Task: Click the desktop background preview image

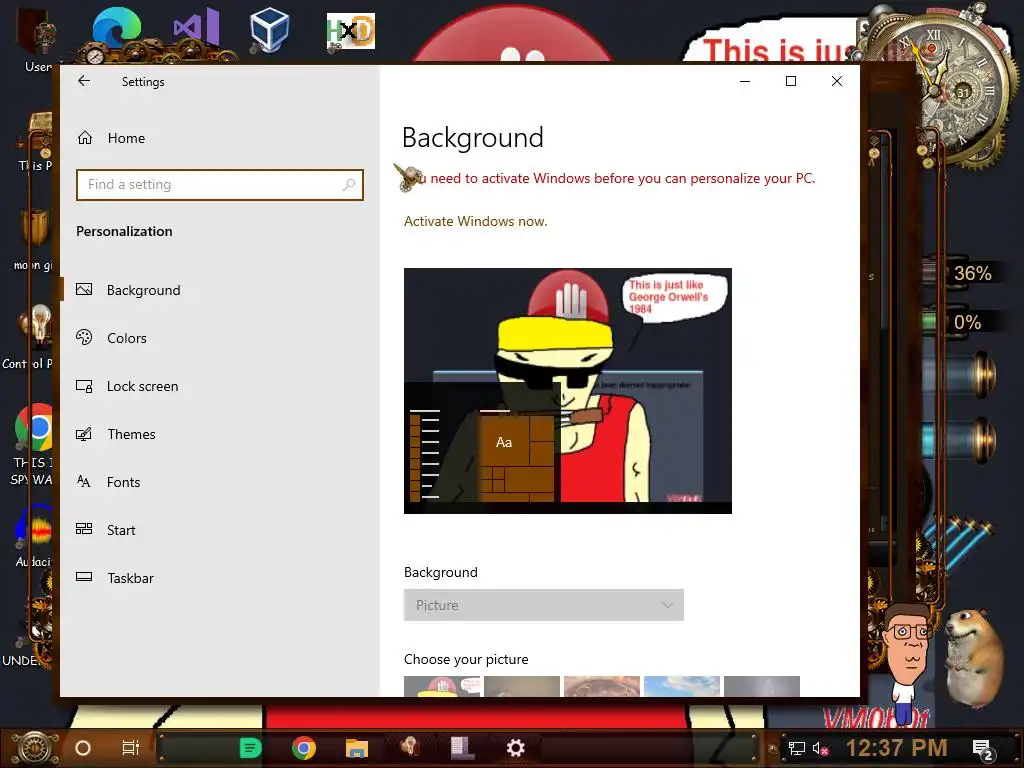Action: pyautogui.click(x=568, y=391)
